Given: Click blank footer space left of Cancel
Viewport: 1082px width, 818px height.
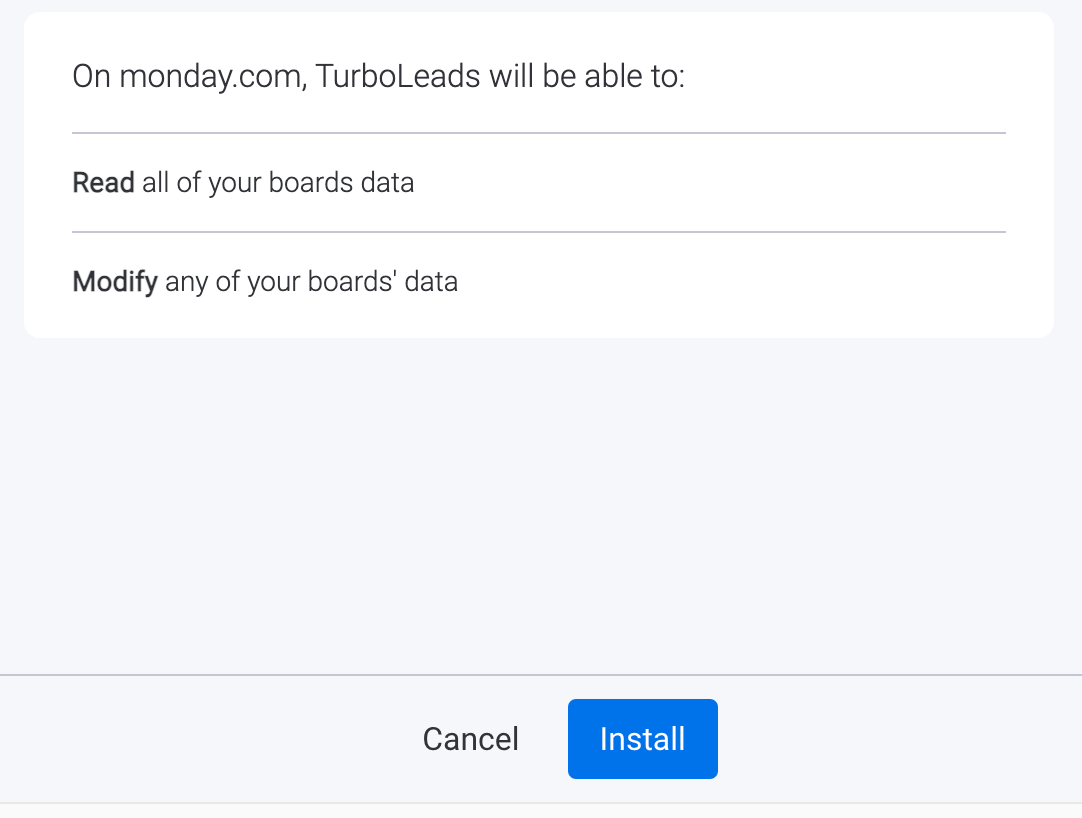Looking at the screenshot, I should click(200, 739).
